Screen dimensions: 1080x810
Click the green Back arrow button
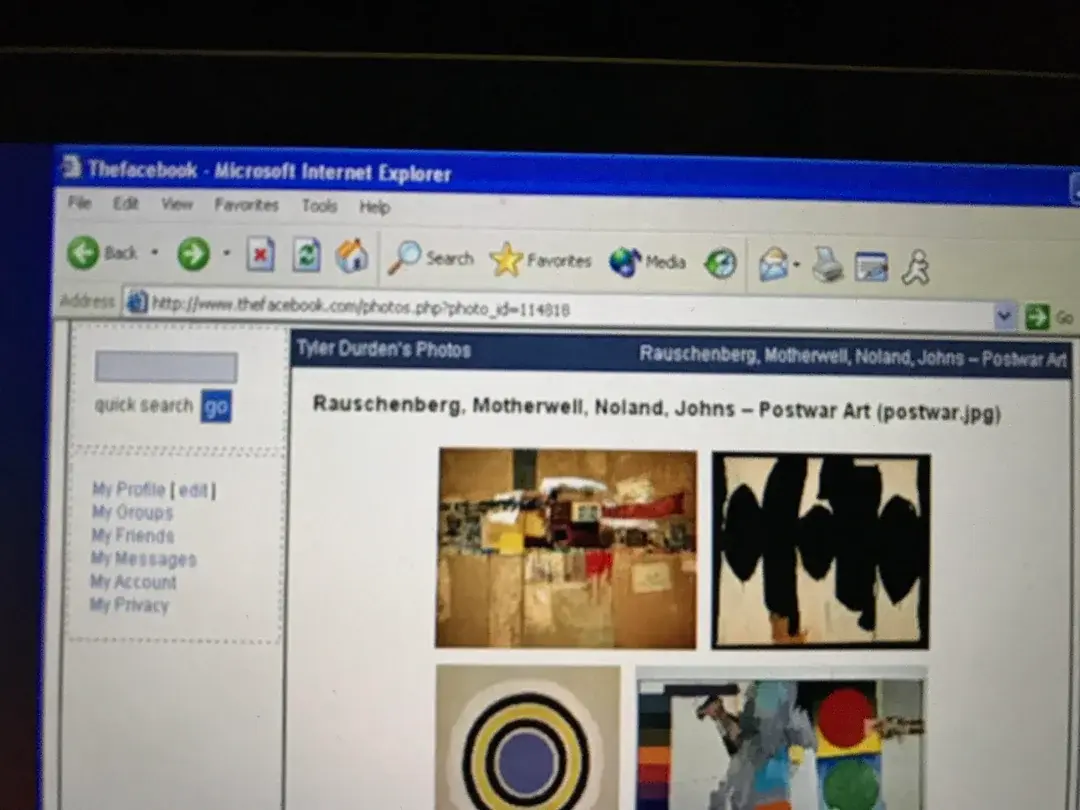pos(83,253)
